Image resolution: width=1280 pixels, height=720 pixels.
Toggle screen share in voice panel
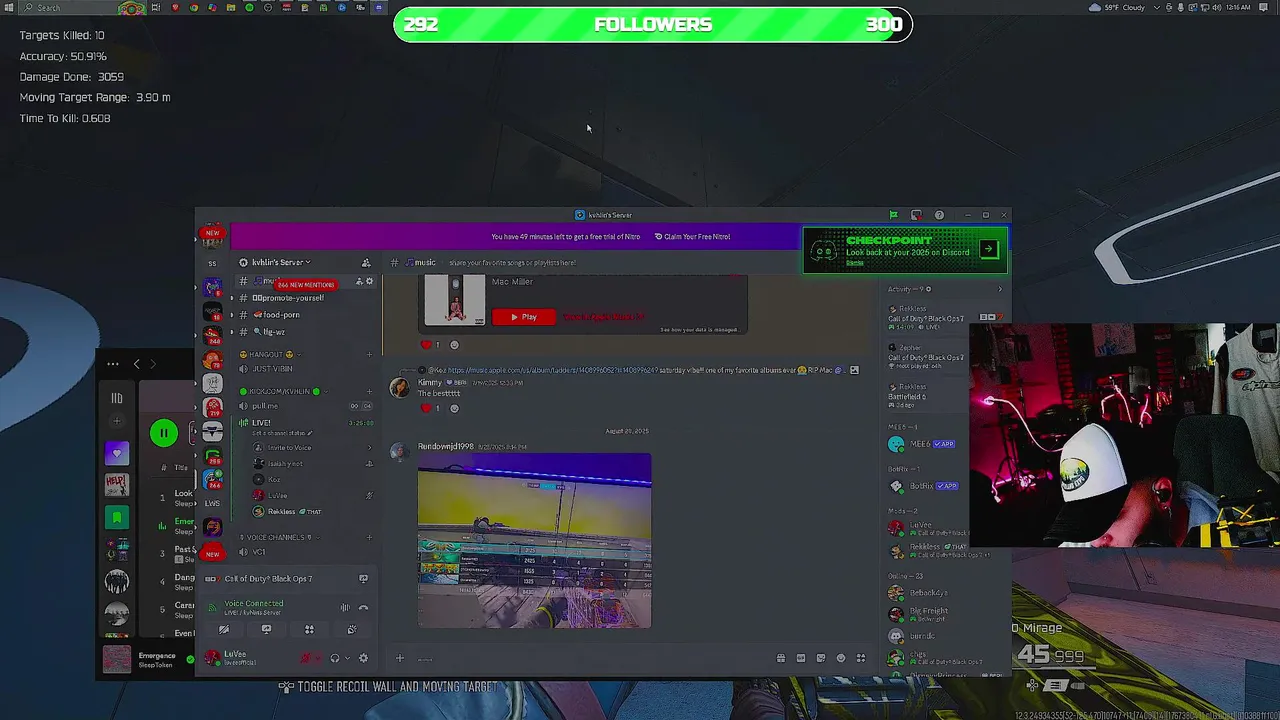pyautogui.click(x=266, y=630)
